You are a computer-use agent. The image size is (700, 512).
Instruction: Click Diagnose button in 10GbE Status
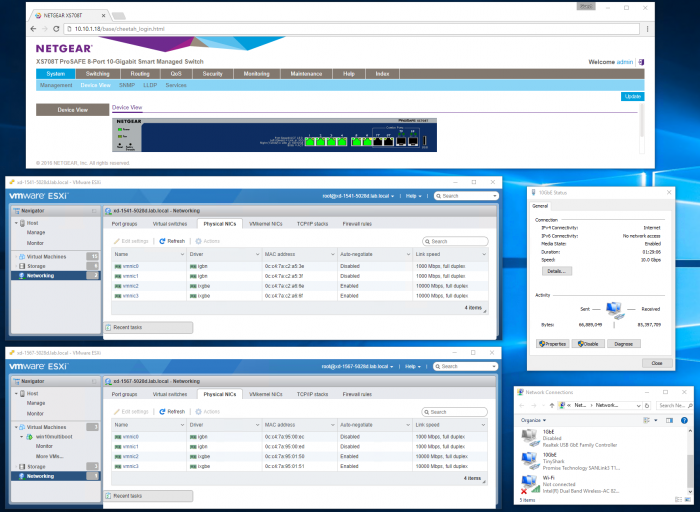623,344
